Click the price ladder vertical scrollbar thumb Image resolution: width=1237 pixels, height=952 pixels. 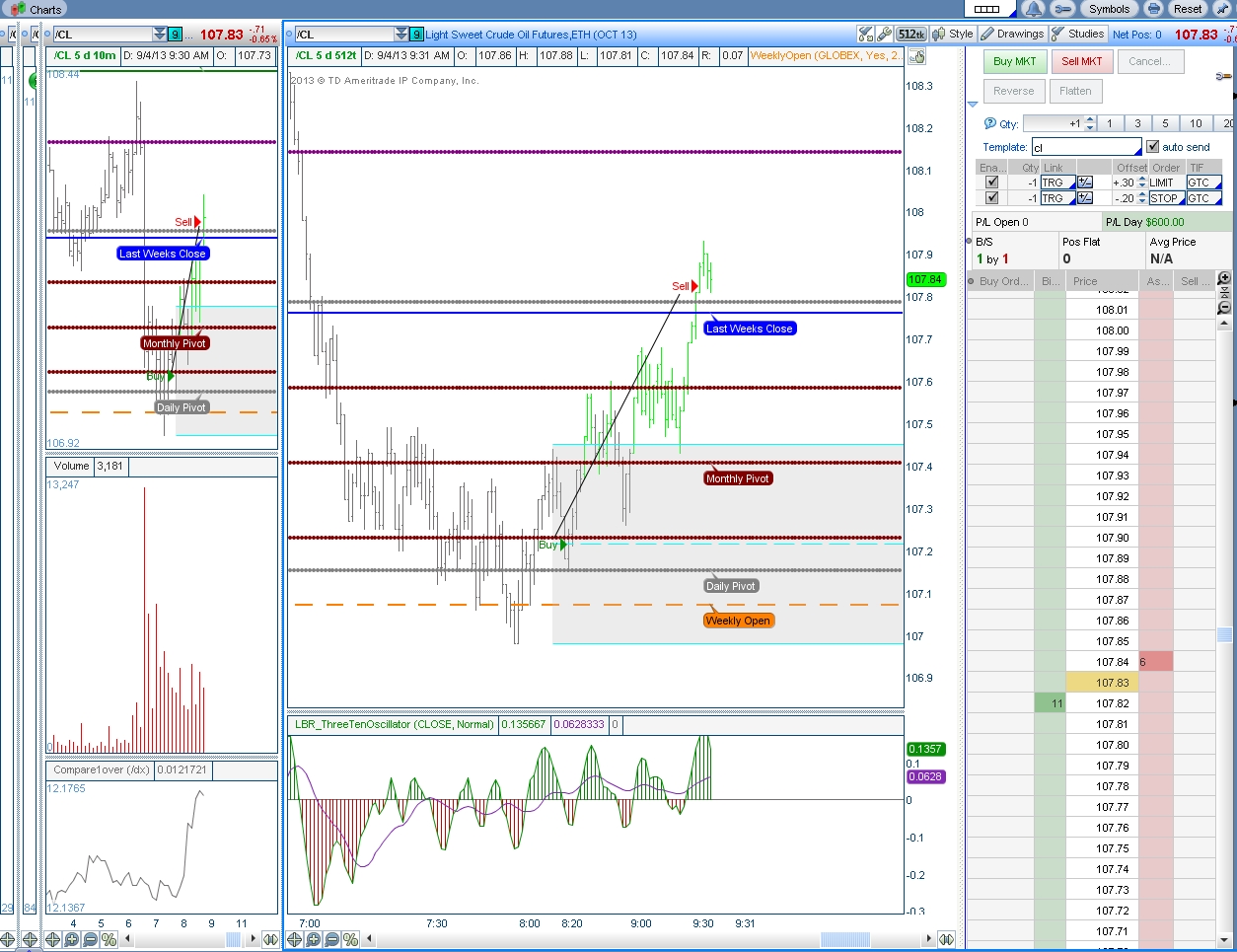[x=1224, y=634]
